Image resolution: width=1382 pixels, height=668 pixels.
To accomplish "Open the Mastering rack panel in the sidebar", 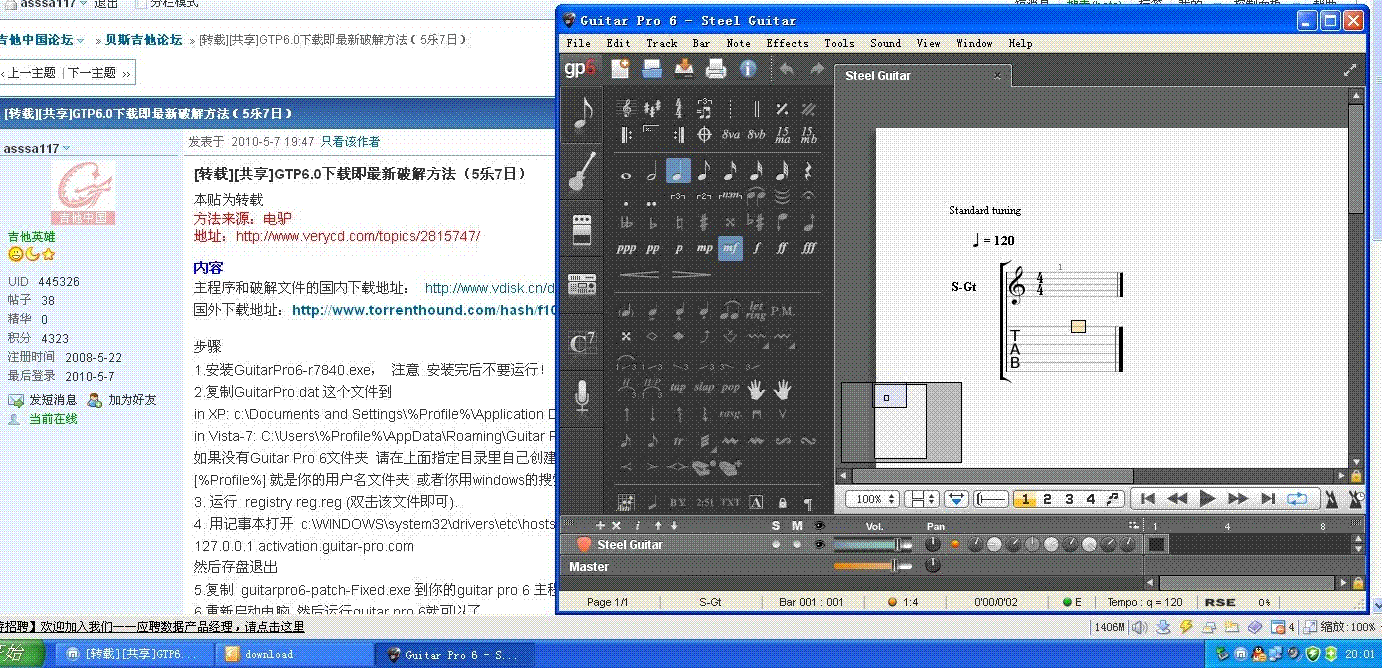I will (x=582, y=285).
